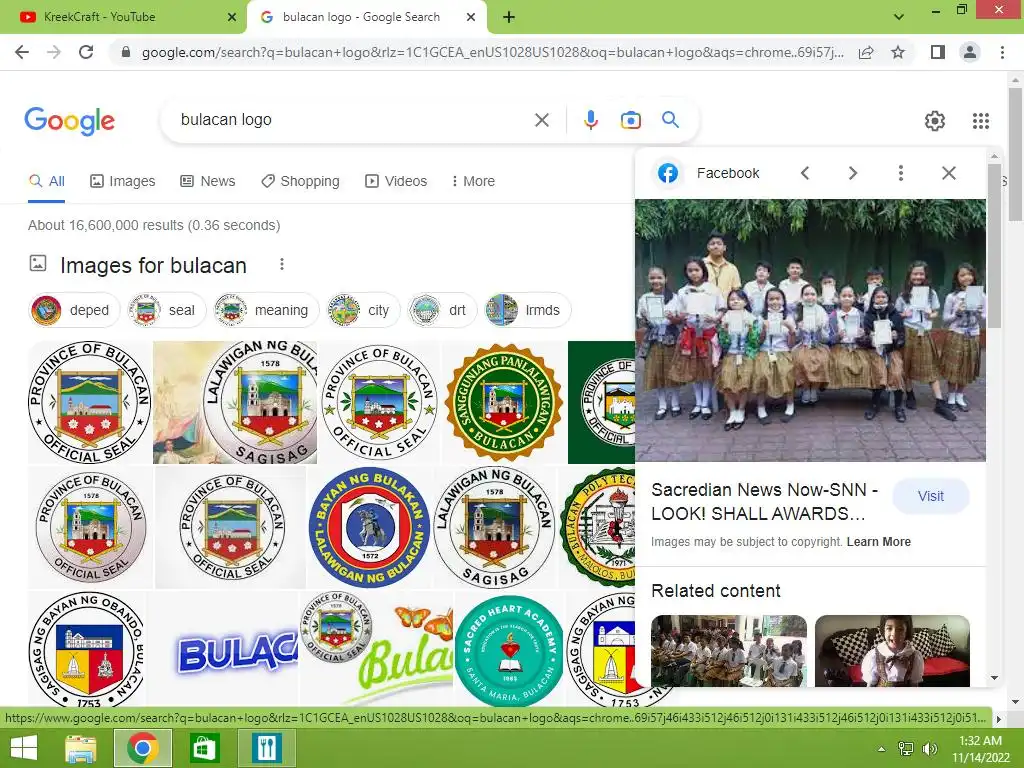Screen dimensions: 1024x768
Task: Open network icon in system tray
Action: (906, 749)
